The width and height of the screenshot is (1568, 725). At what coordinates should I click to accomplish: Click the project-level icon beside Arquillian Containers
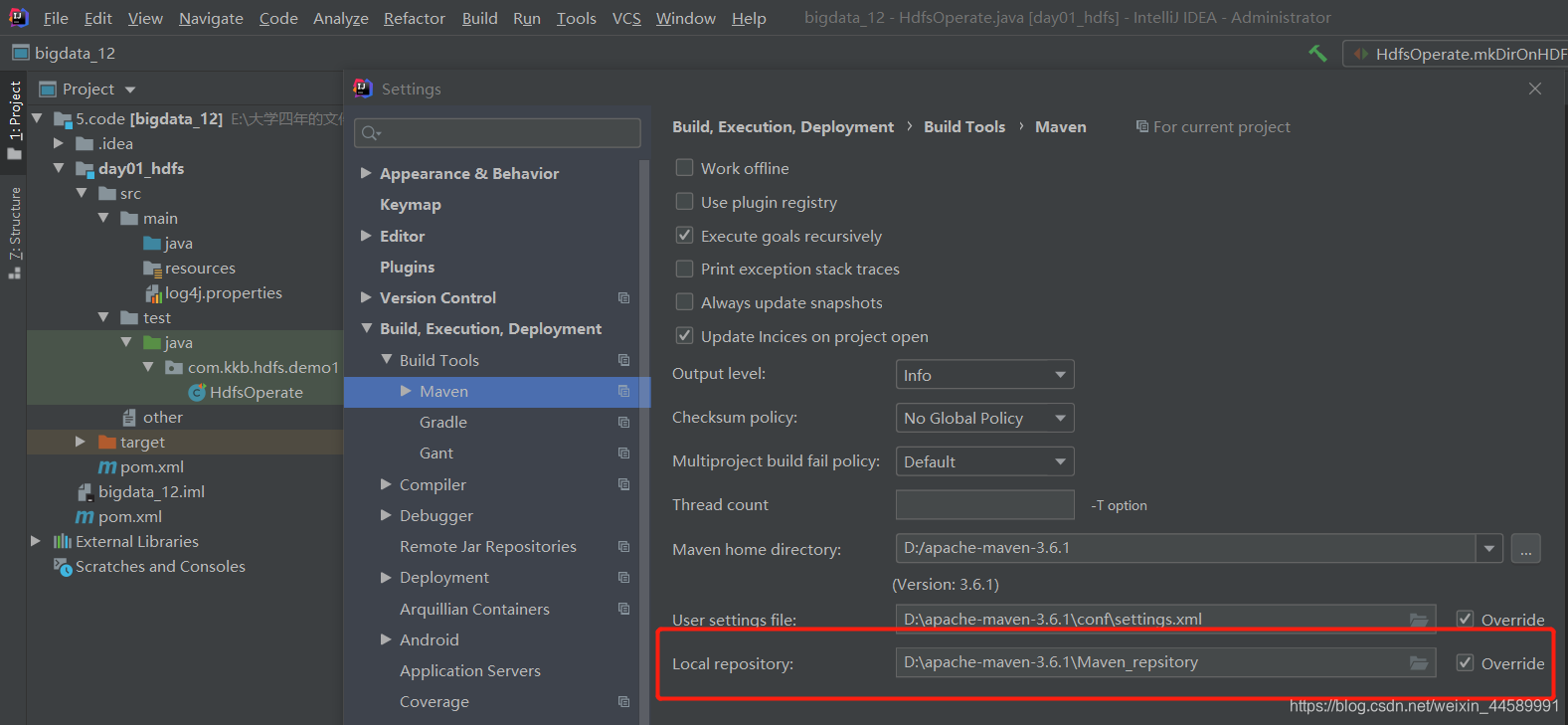pyautogui.click(x=623, y=609)
